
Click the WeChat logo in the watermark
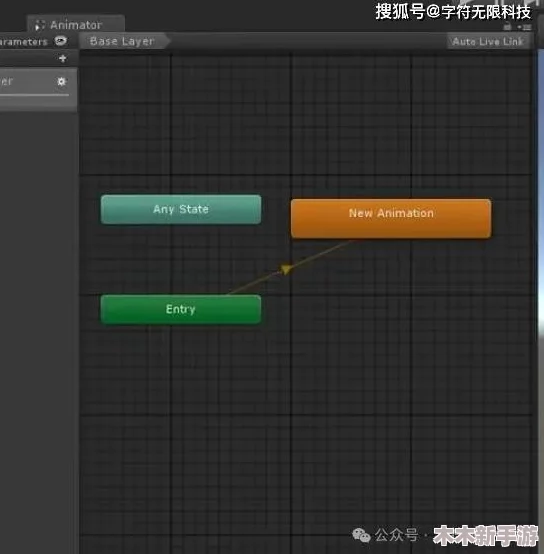361,535
